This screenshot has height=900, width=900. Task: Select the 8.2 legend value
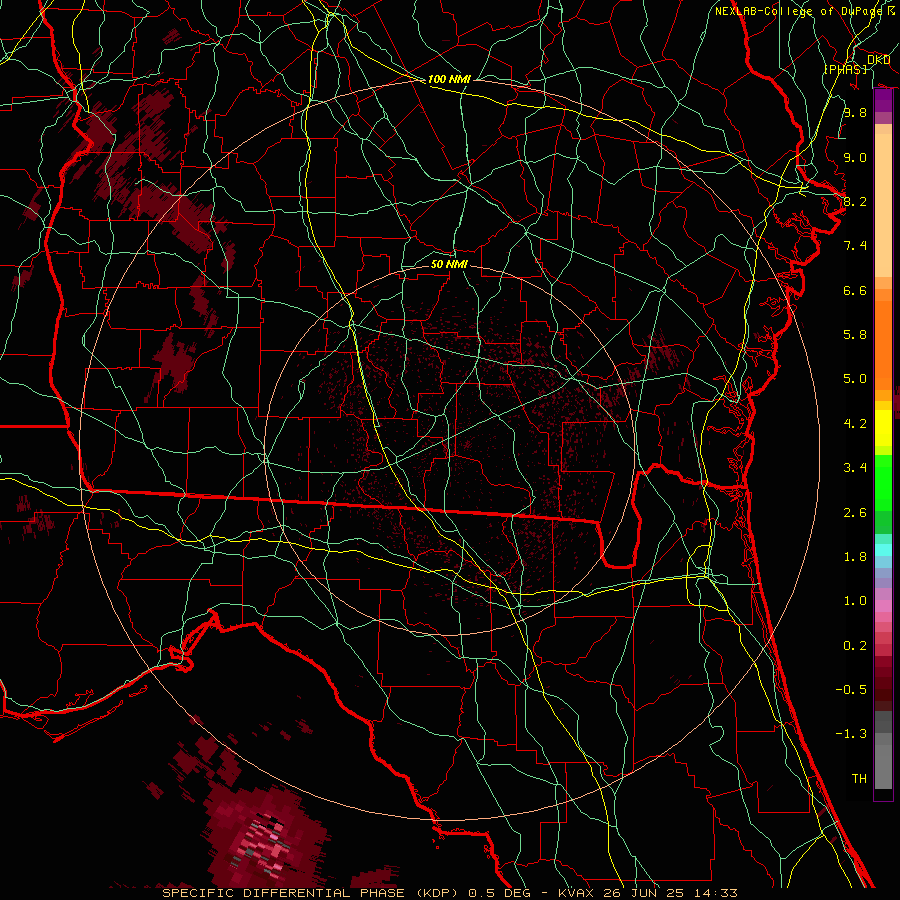pyautogui.click(x=855, y=201)
